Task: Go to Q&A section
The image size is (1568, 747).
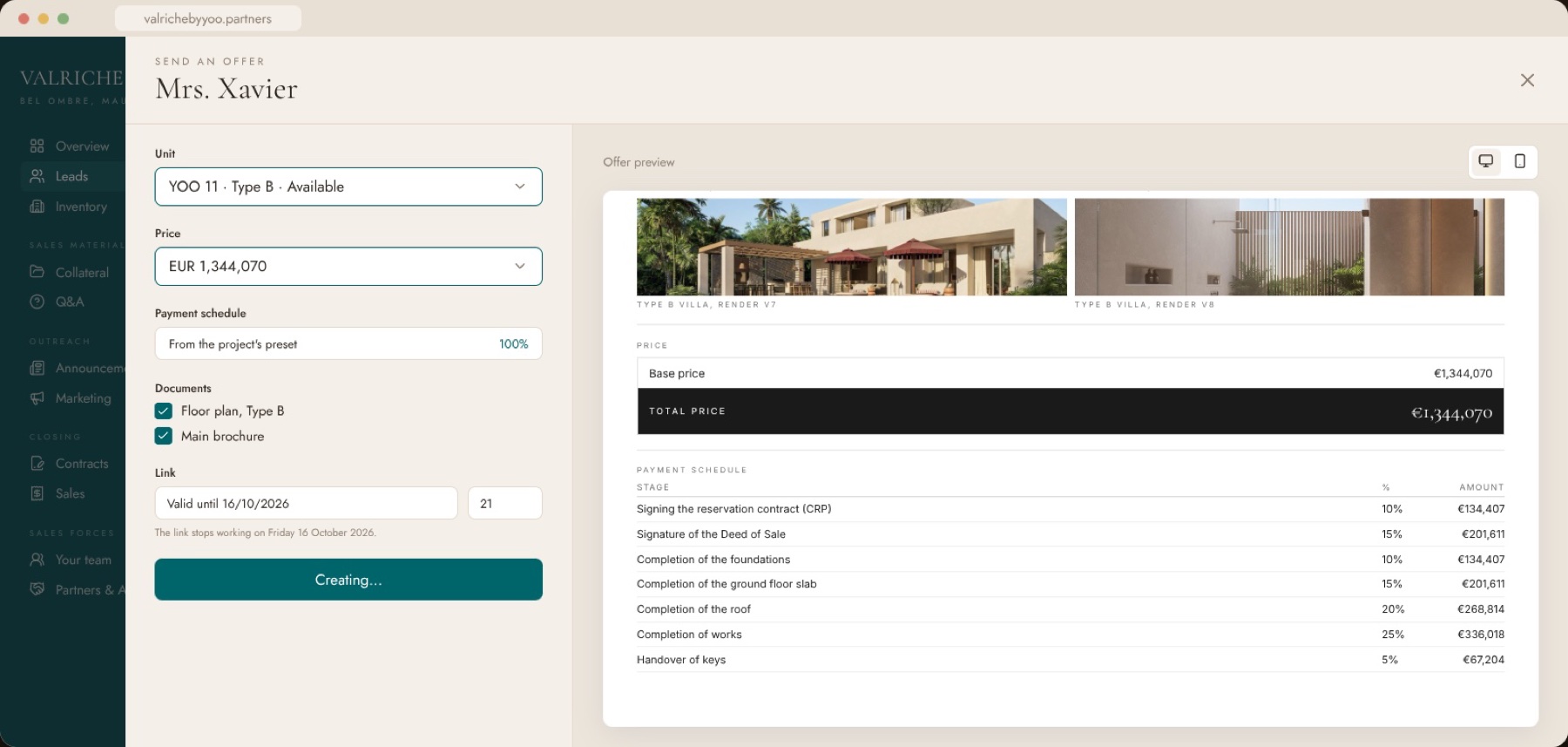Action: tap(72, 302)
